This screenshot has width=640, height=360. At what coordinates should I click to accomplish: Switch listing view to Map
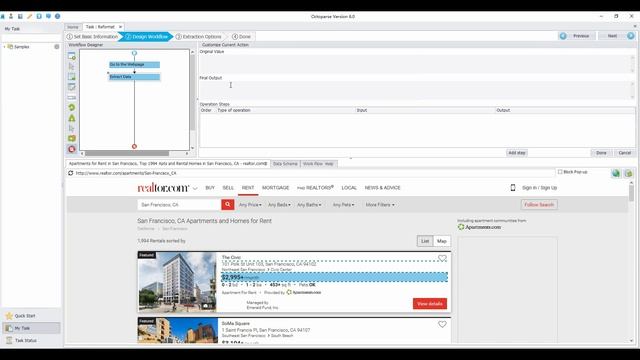[442, 241]
